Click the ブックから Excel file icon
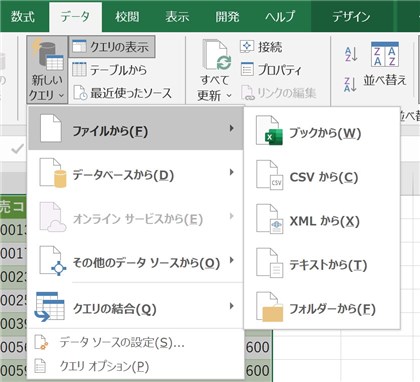The width and height of the screenshot is (420, 382). pyautogui.click(x=269, y=130)
